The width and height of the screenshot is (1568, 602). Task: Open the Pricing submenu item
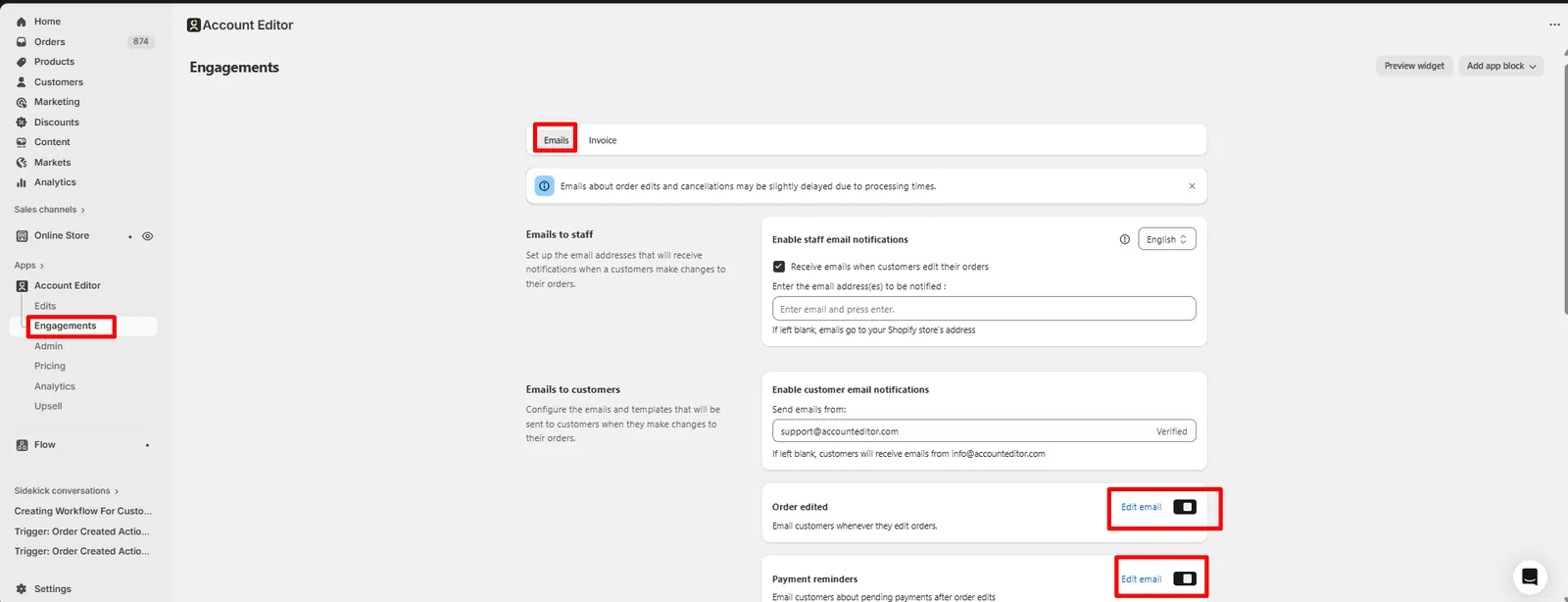point(50,366)
